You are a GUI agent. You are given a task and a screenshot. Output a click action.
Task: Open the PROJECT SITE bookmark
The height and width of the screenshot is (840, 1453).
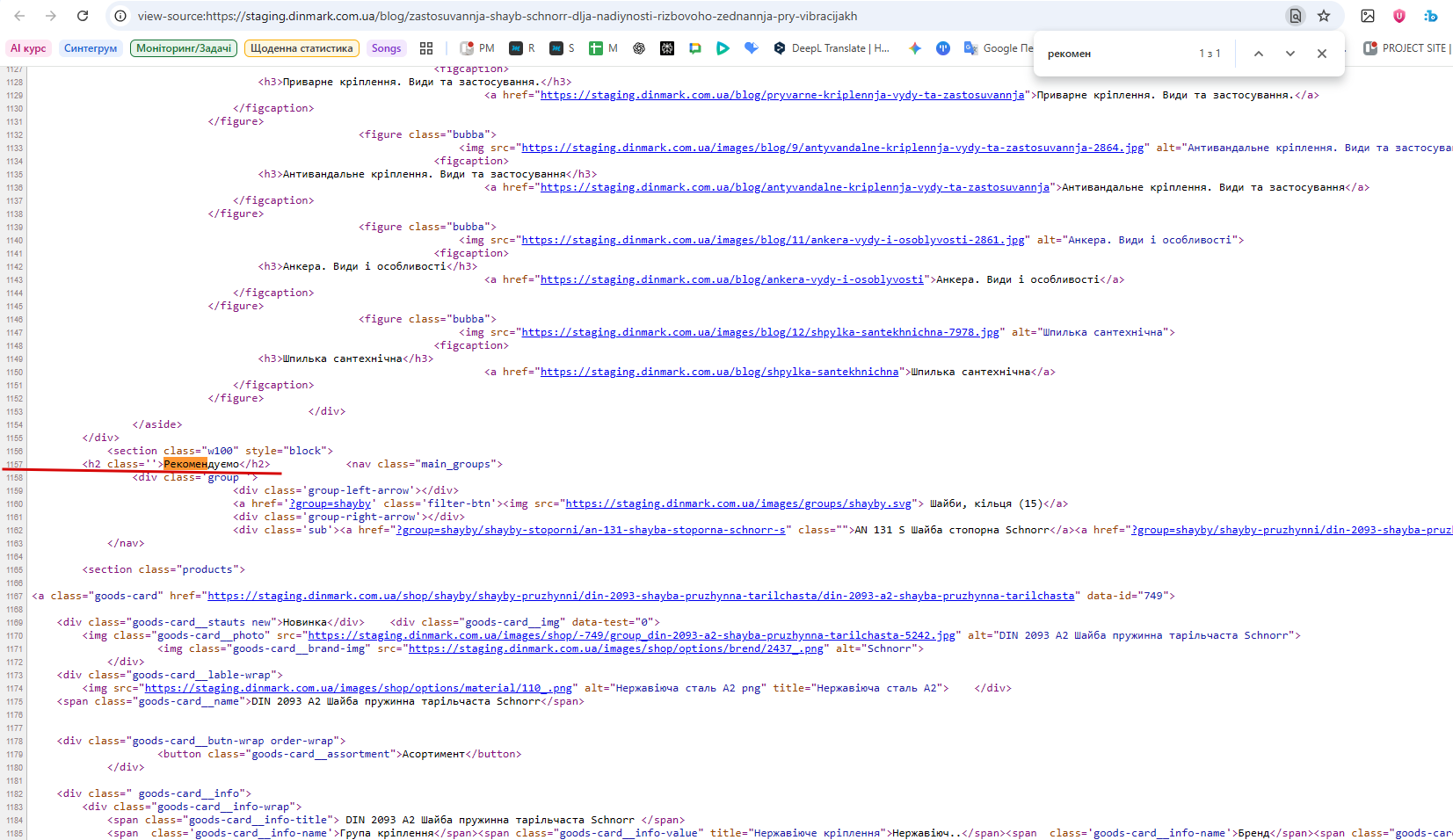tap(1406, 48)
